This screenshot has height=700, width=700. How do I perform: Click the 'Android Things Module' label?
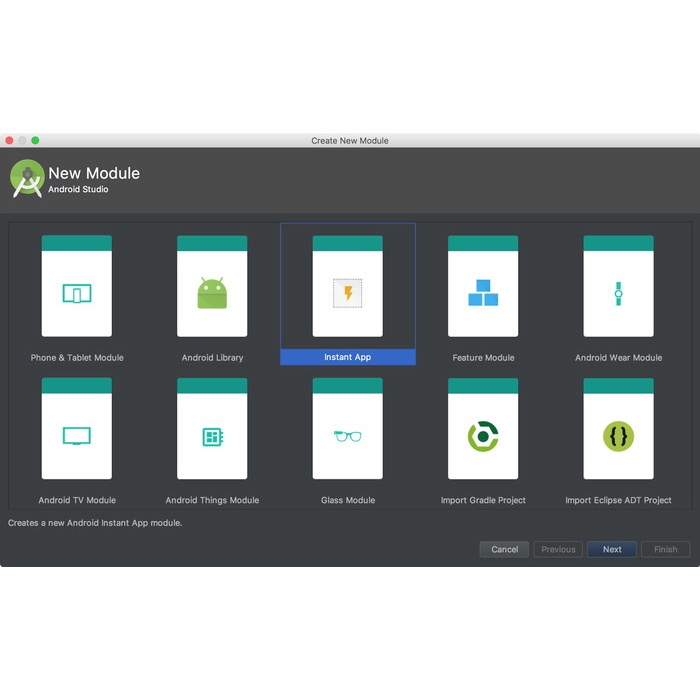click(x=212, y=500)
